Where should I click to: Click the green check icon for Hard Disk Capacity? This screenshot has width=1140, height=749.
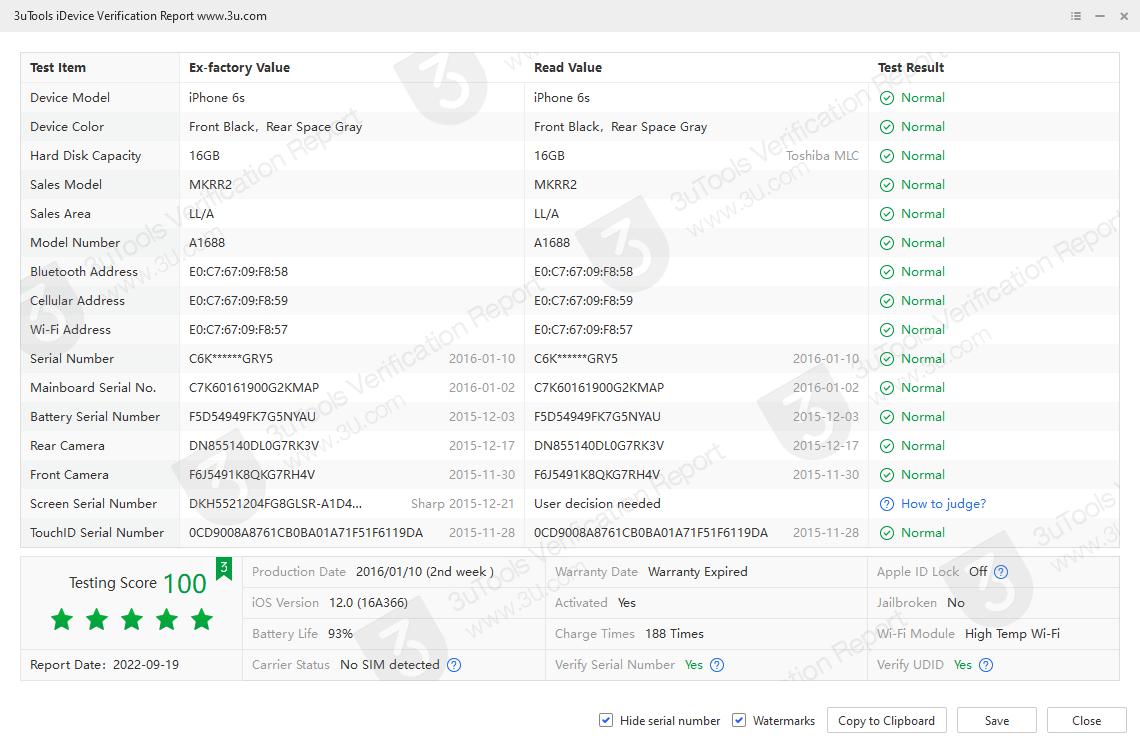tap(886, 156)
